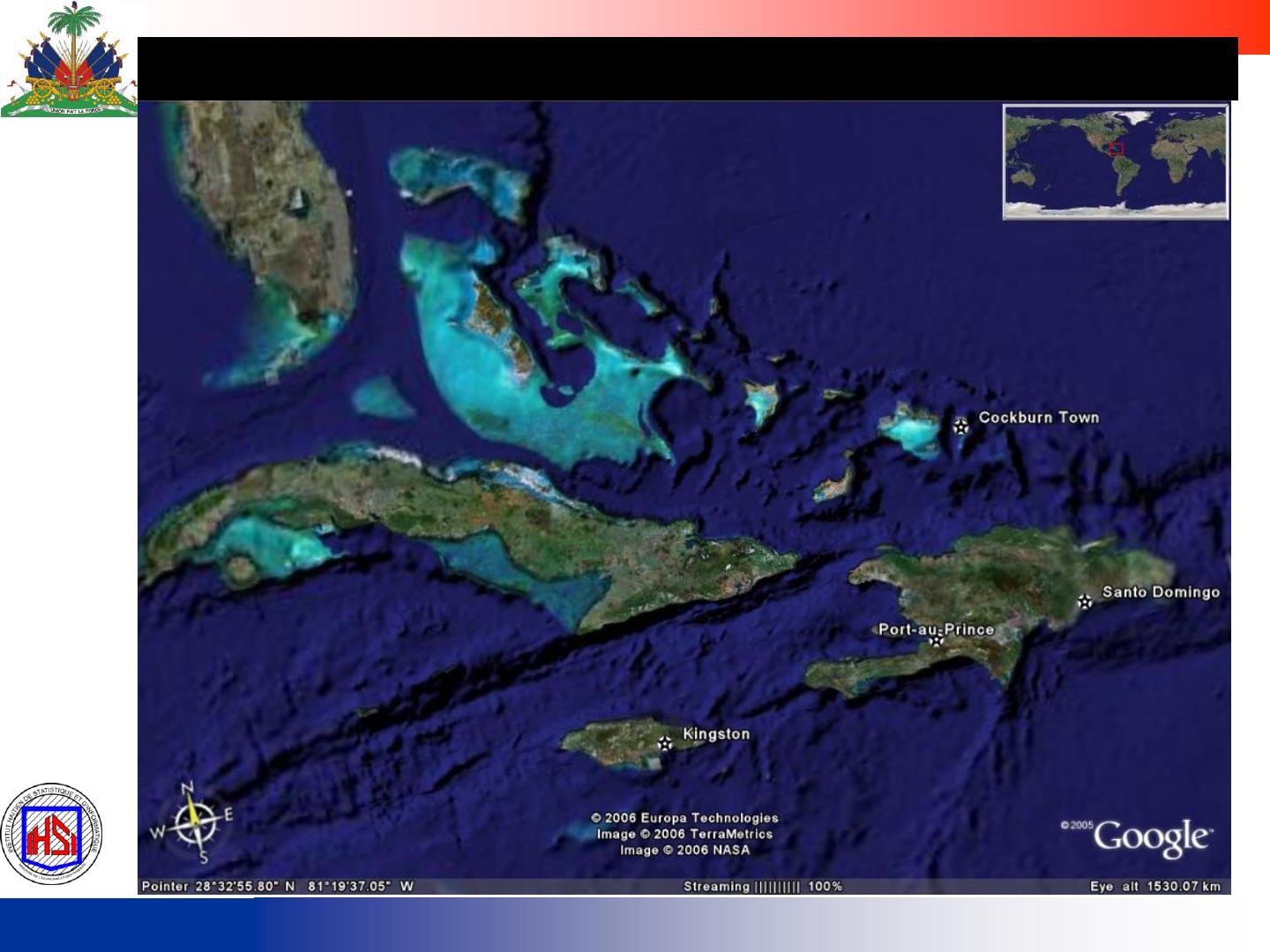Click the Google logo watermark

tap(1152, 837)
